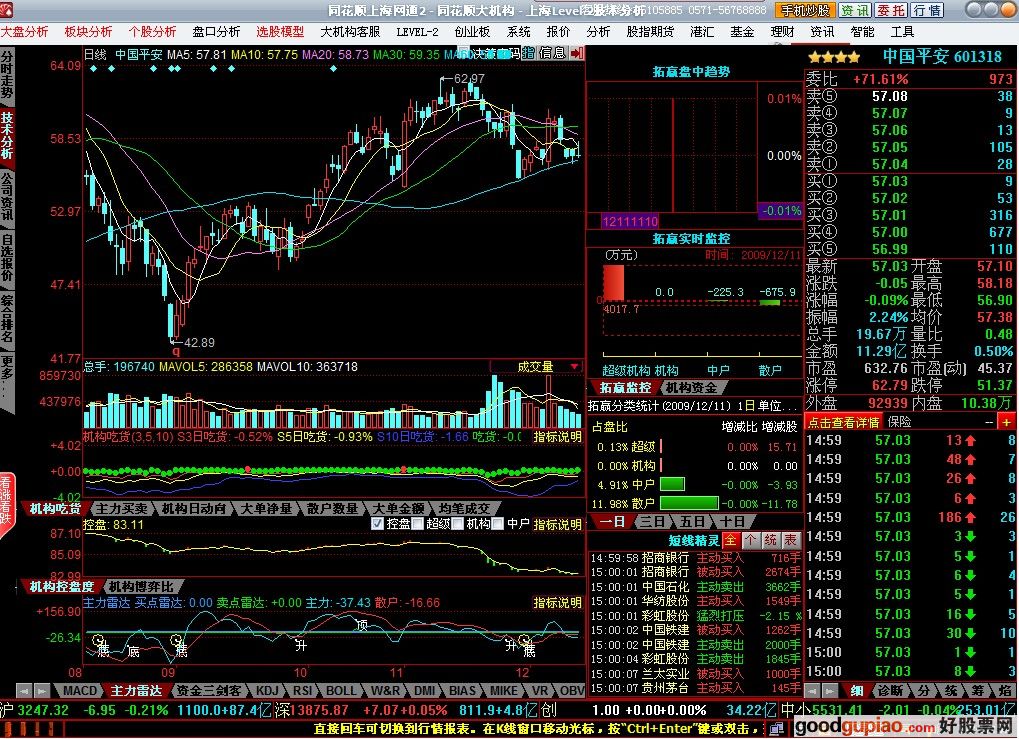Click the 资讯 title bar button
1019x739 pixels.
pyautogui.click(x=855, y=10)
